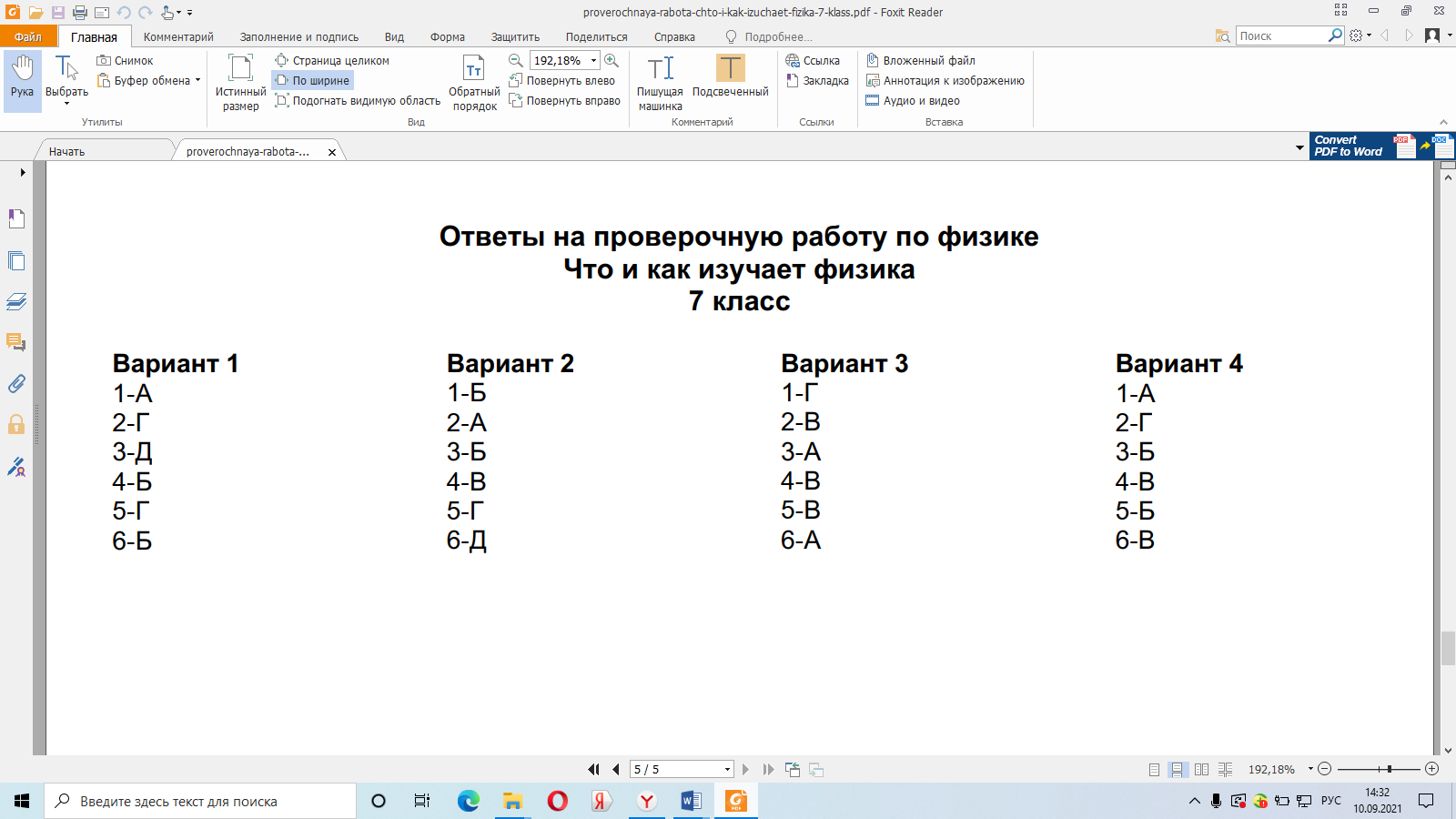Expand the left navigation panel arrow

23,172
